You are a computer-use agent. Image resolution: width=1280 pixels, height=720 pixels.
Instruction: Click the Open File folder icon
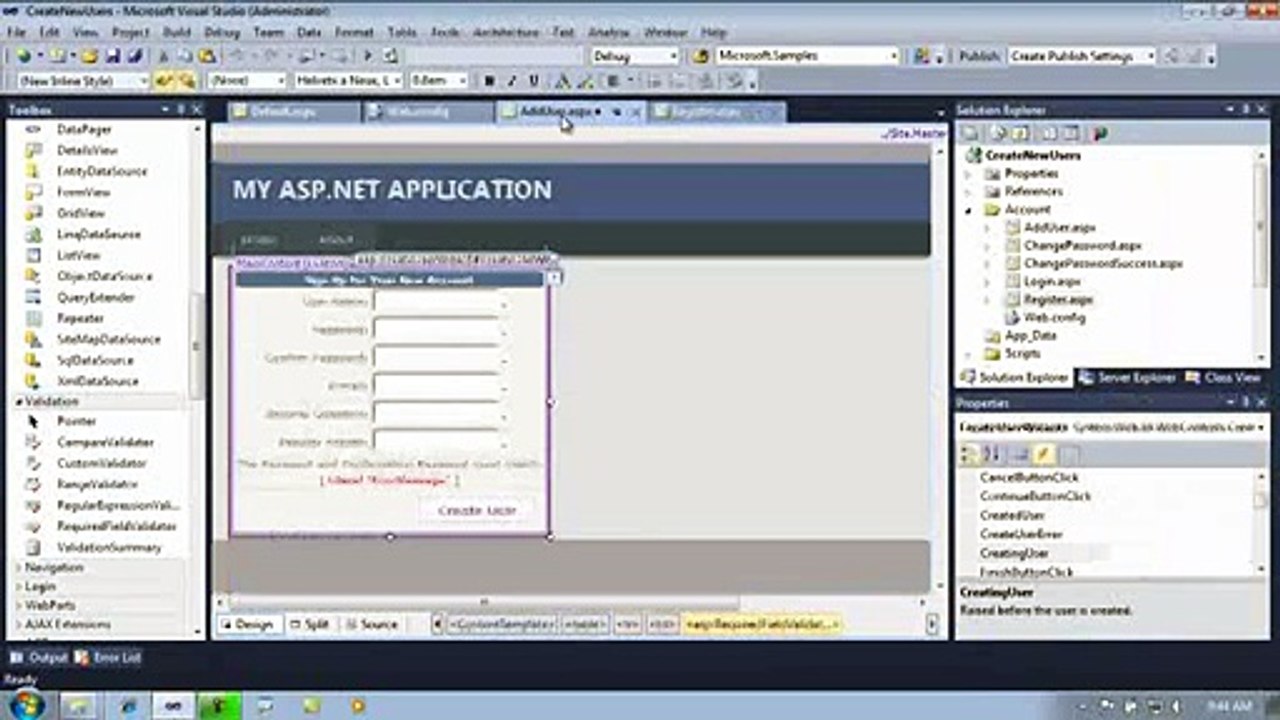tap(89, 56)
